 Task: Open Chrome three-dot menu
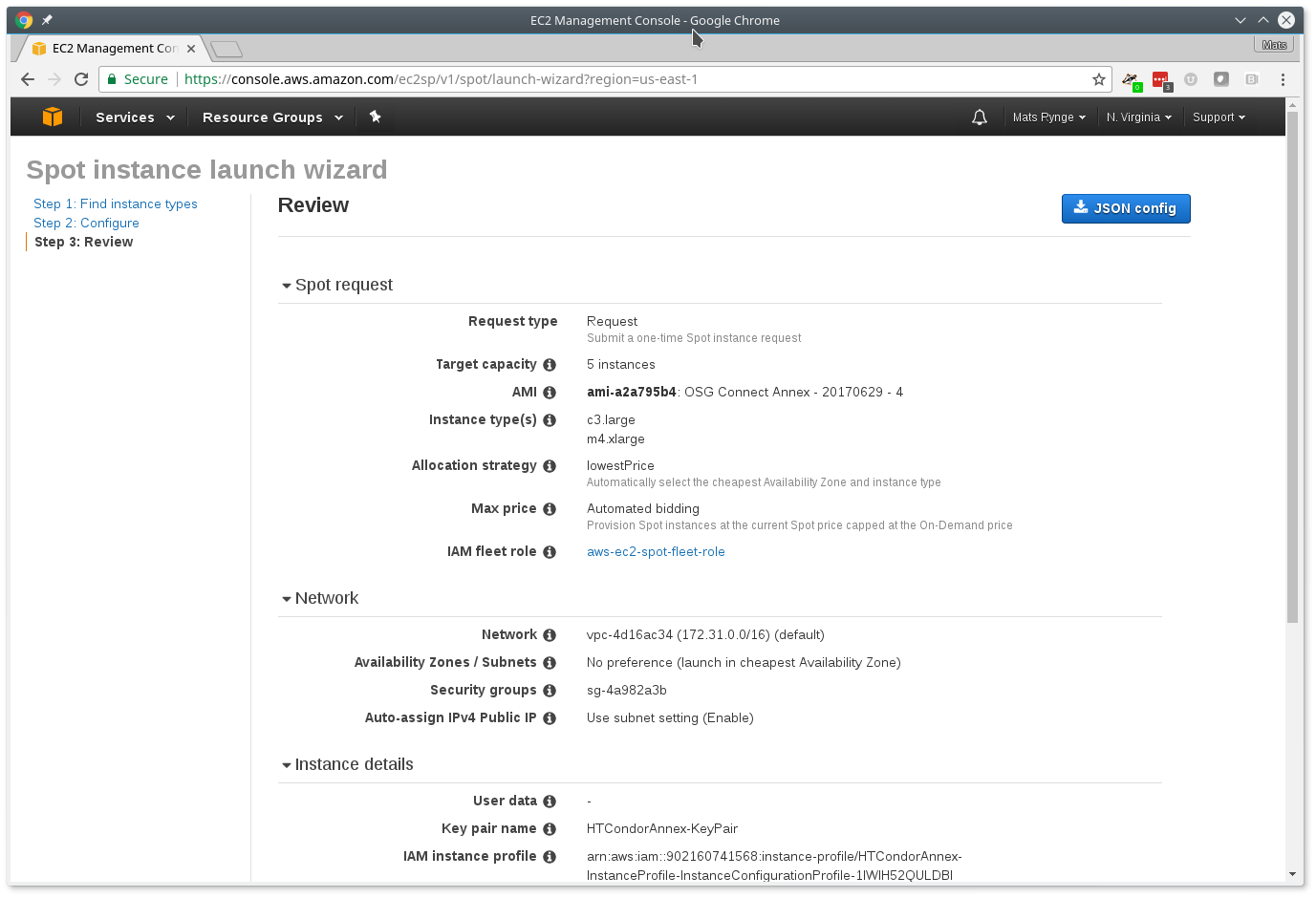[1283, 79]
